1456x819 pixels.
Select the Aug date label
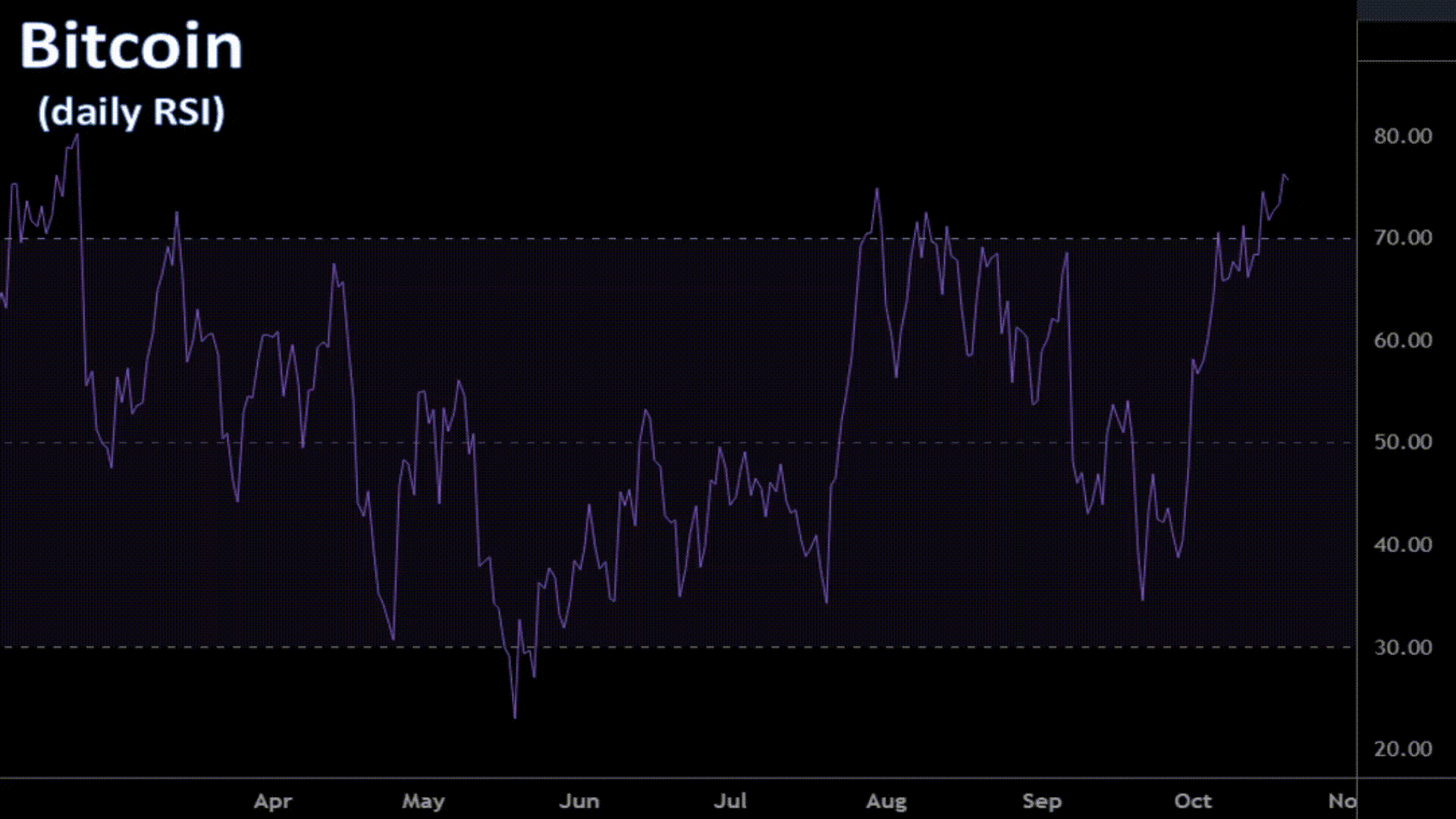click(x=886, y=801)
